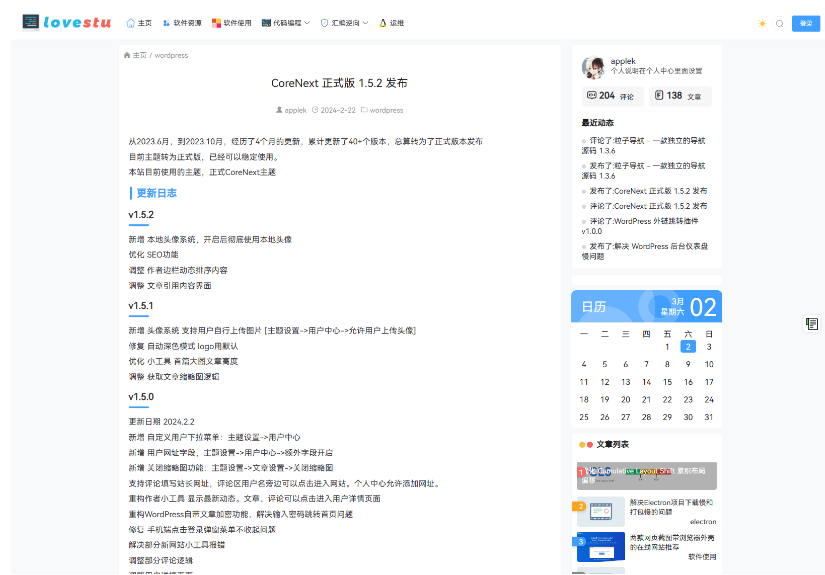Click the 2024-2-22 date meta

(334, 110)
